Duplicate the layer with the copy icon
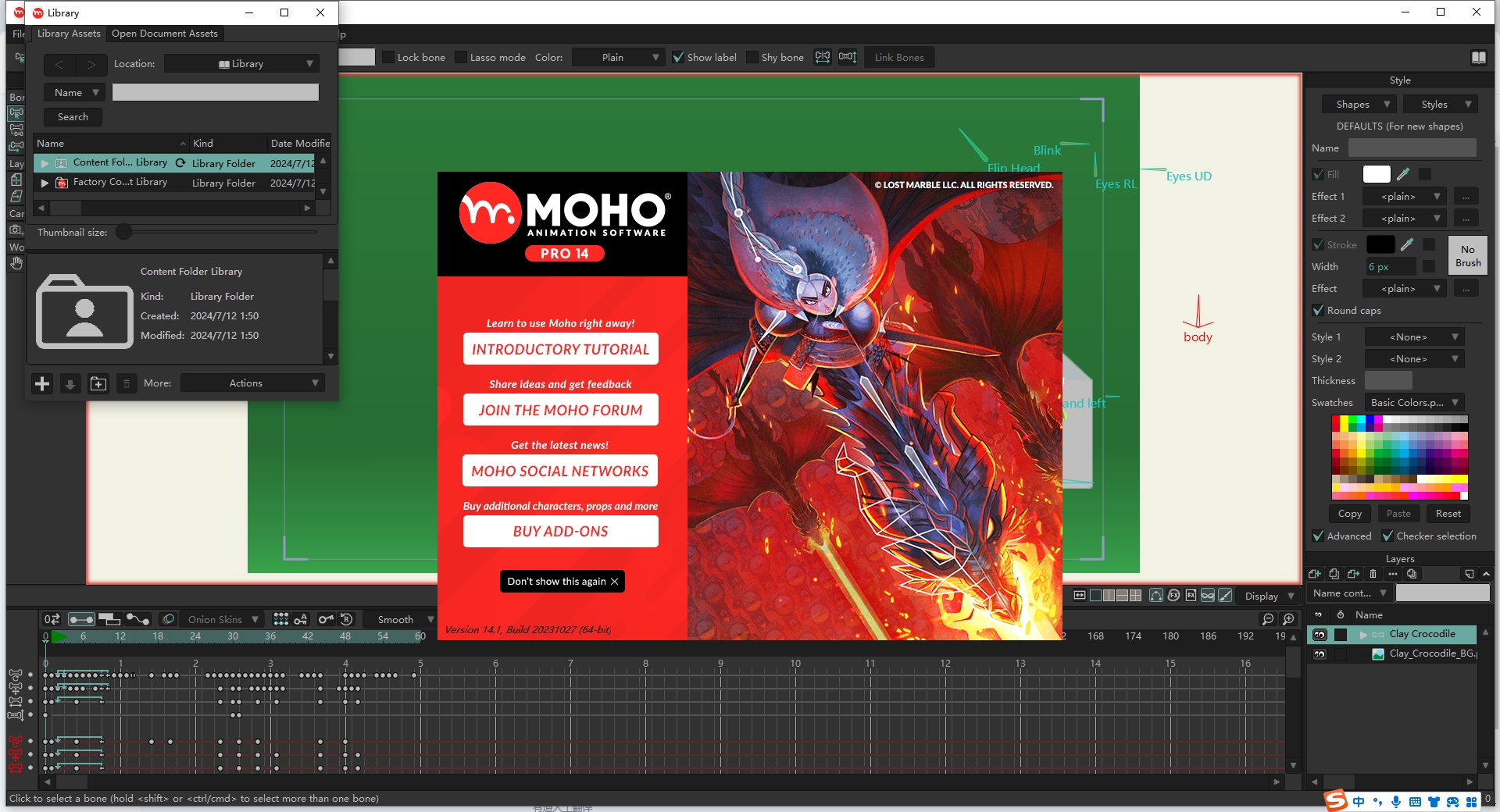Screen dimensions: 1500x812 tap(1334, 574)
